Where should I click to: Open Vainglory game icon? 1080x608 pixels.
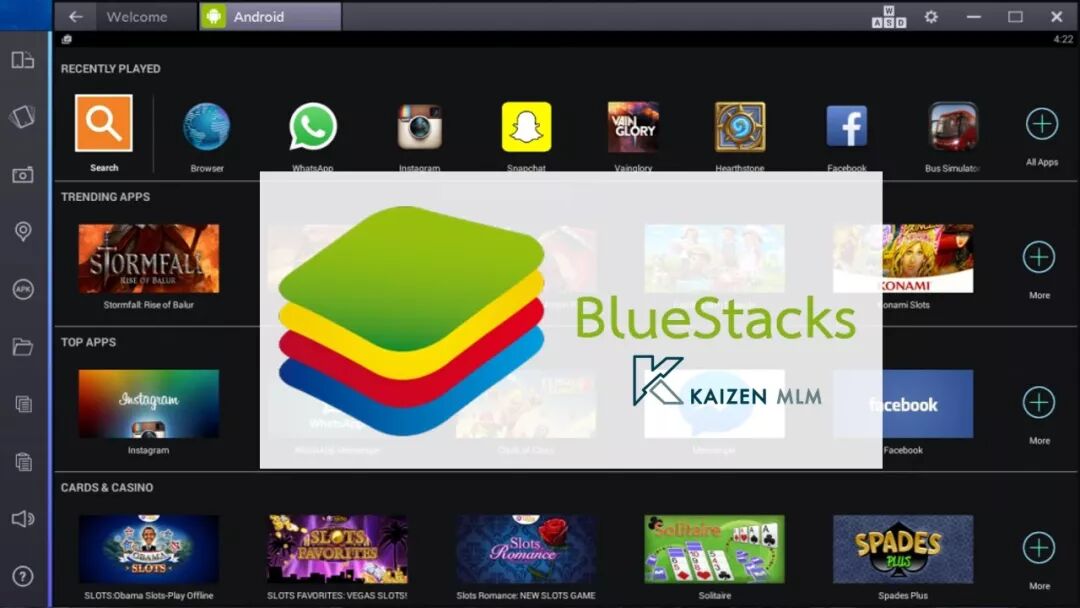[x=633, y=127]
